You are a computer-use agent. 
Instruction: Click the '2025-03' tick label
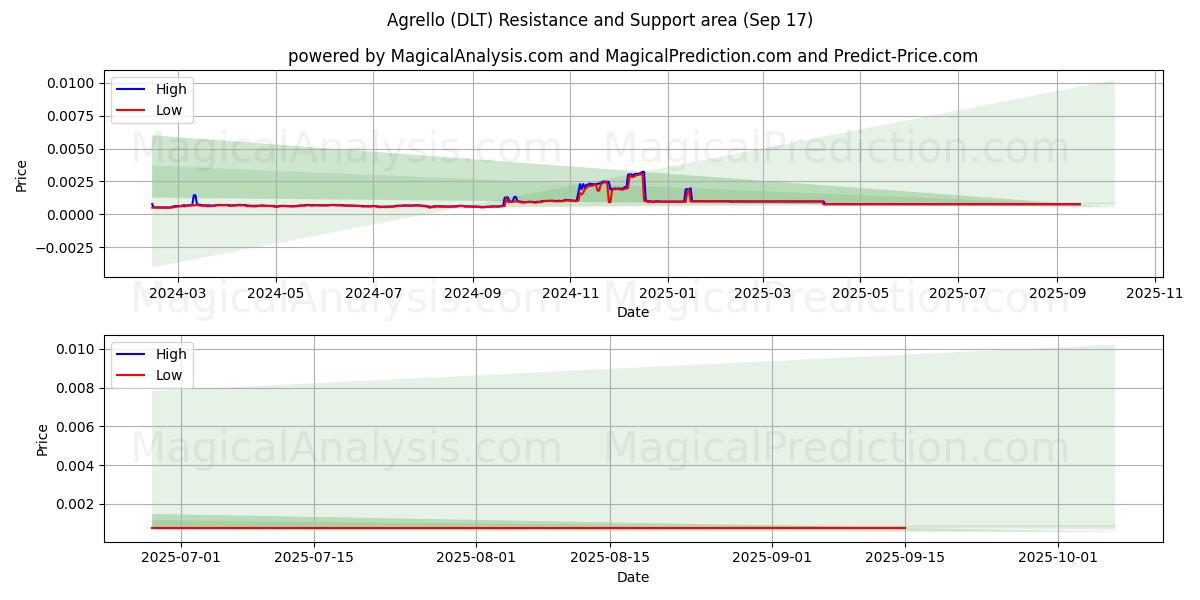pyautogui.click(x=762, y=293)
